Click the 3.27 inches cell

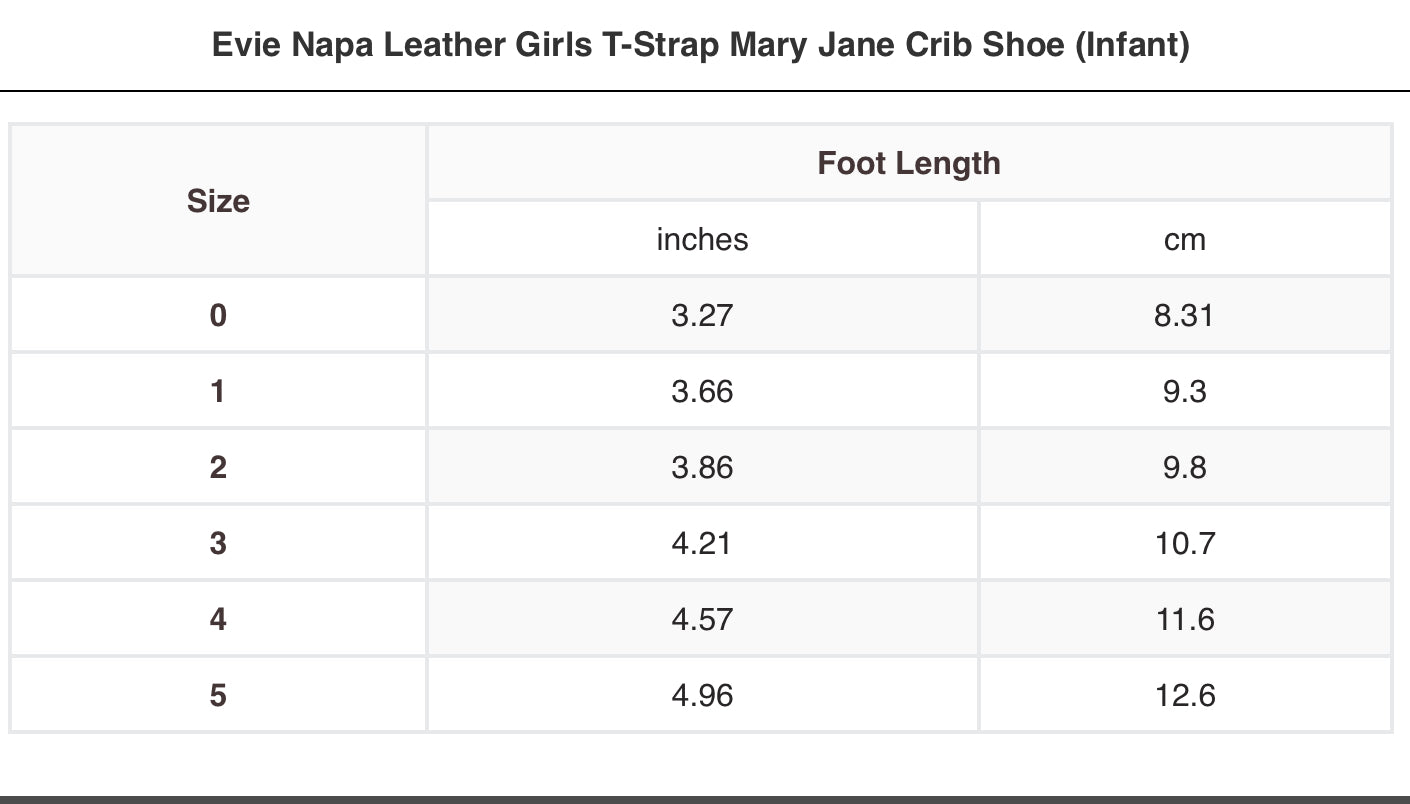pyautogui.click(x=702, y=315)
